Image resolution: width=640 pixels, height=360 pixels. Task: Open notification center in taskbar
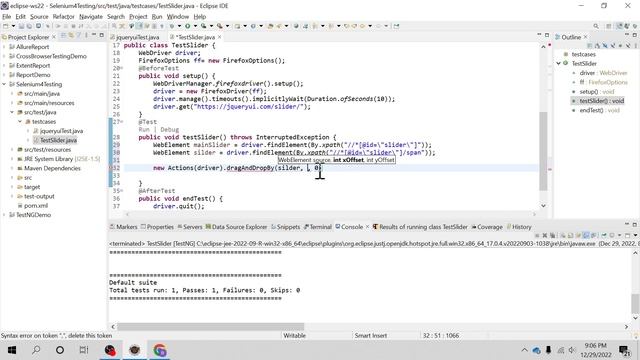click(624, 351)
